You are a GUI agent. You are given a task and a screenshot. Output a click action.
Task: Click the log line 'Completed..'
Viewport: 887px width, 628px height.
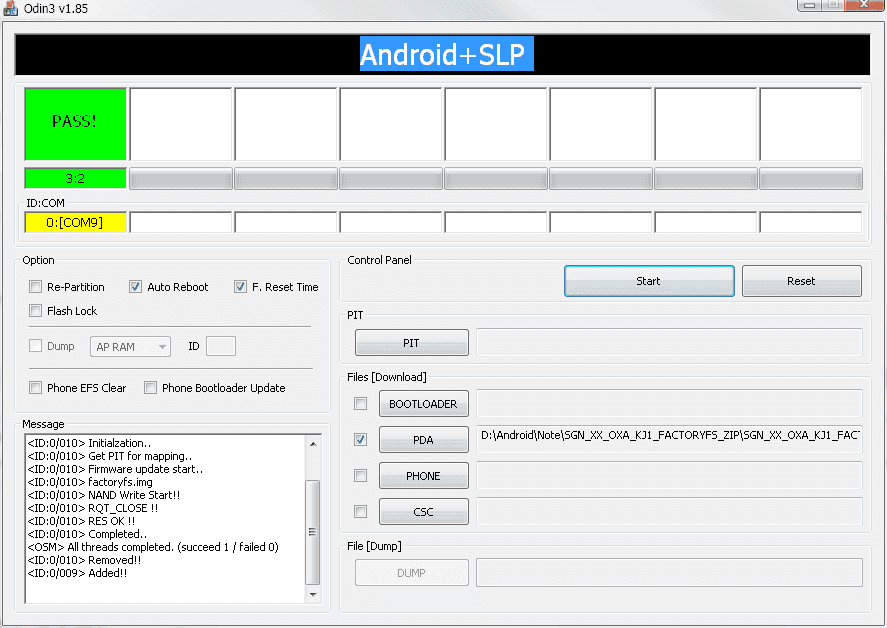point(87,534)
